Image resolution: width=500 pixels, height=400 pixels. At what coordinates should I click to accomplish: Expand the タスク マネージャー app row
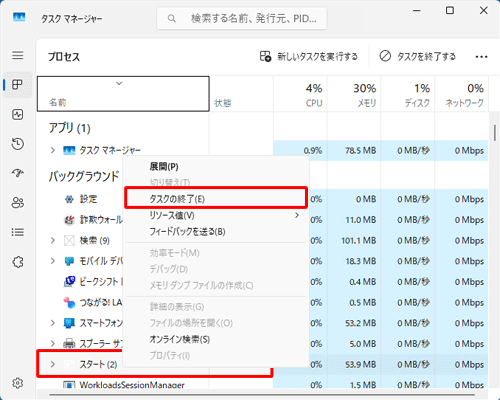[52, 150]
